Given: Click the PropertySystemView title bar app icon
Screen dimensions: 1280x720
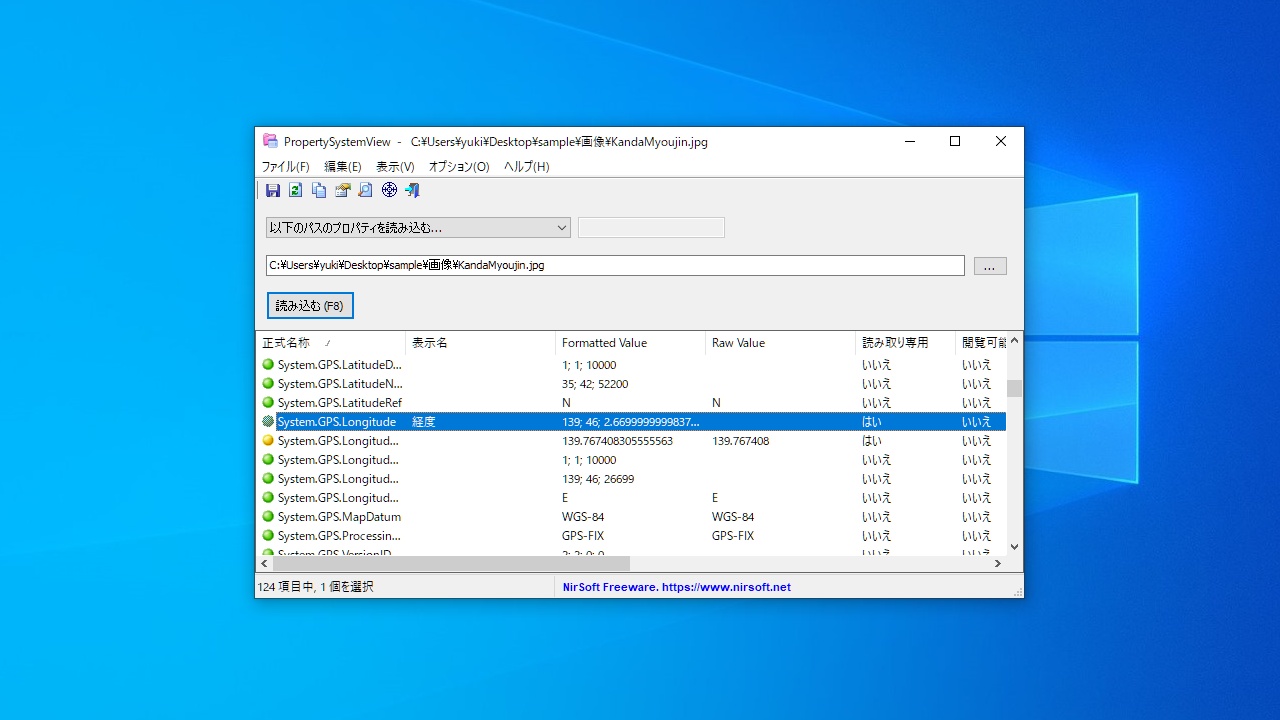Looking at the screenshot, I should 270,141.
